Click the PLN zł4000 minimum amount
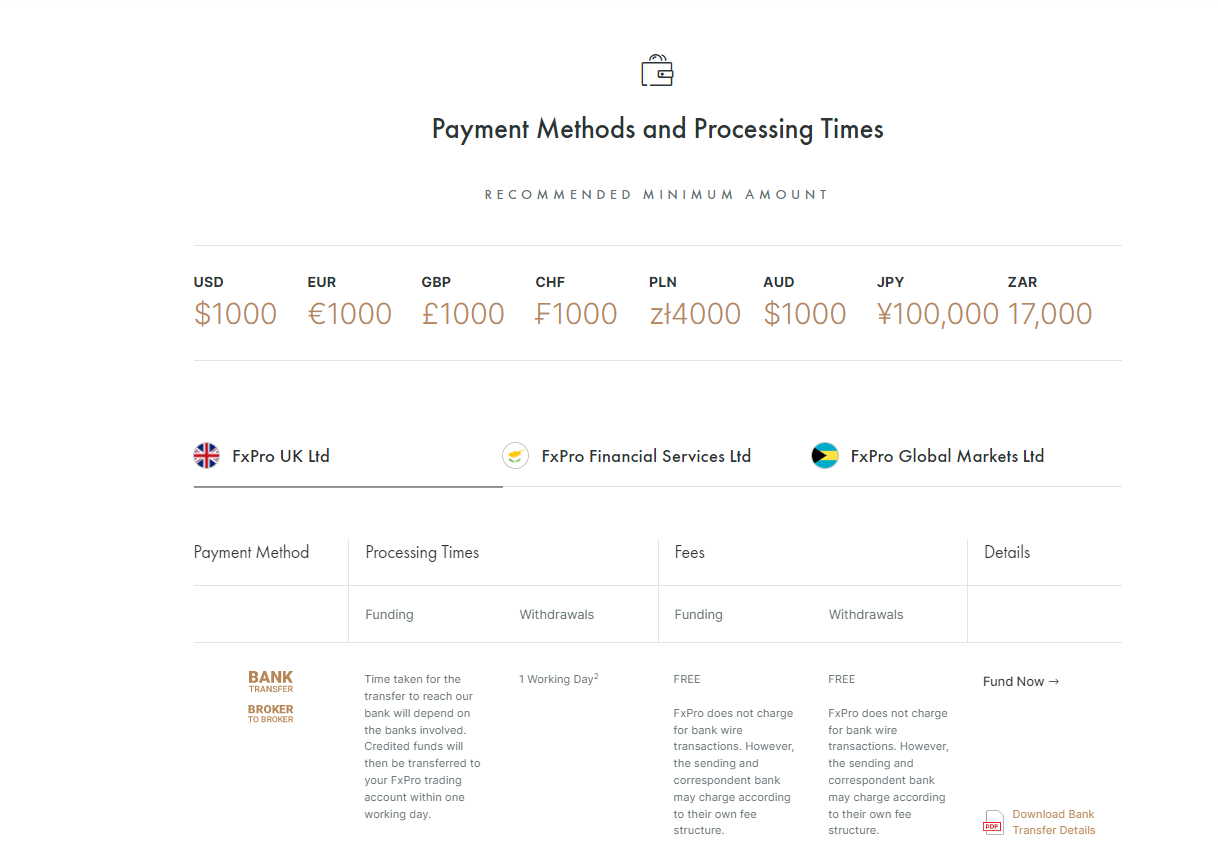The height and width of the screenshot is (859, 1218). click(695, 314)
